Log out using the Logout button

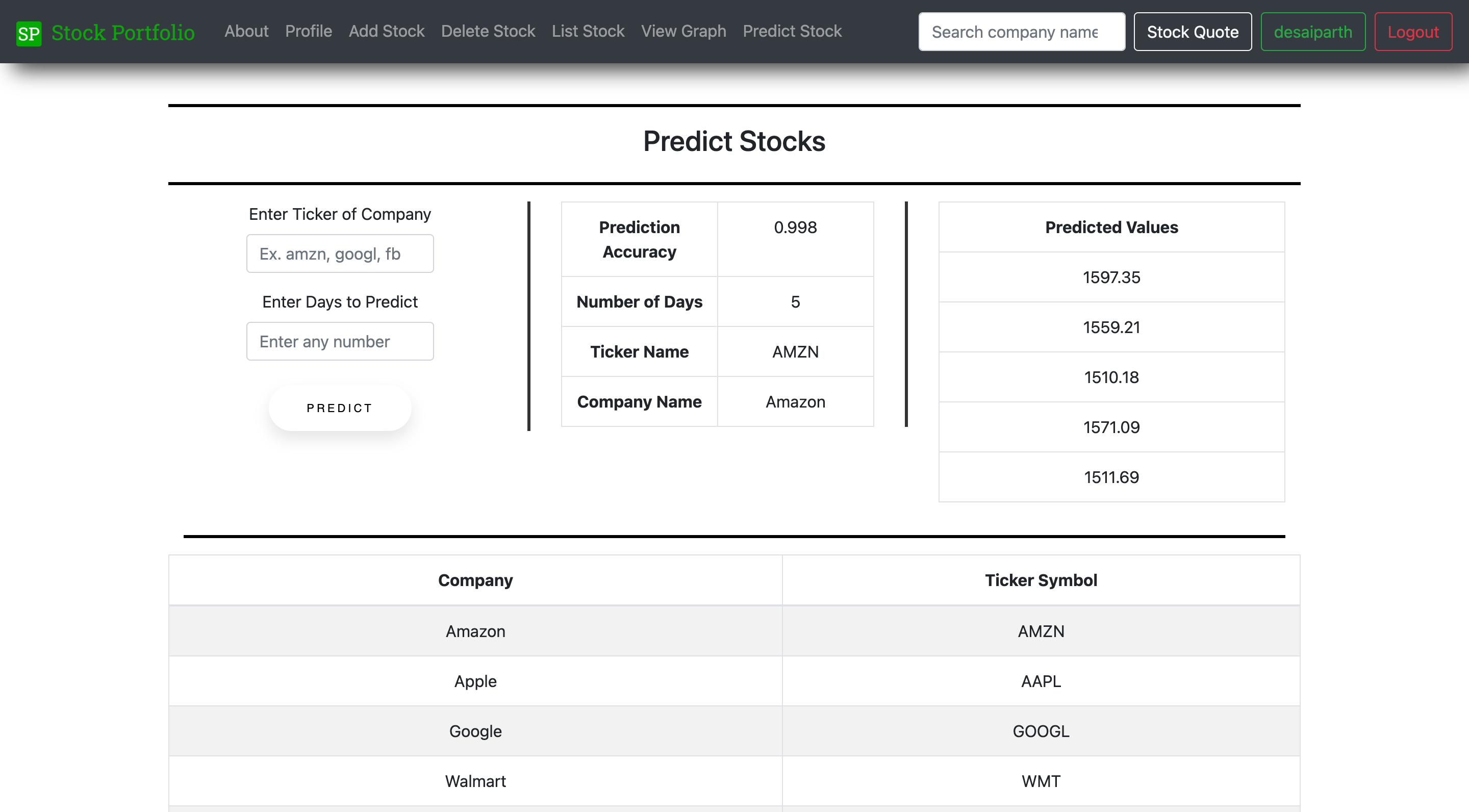pyautogui.click(x=1412, y=32)
